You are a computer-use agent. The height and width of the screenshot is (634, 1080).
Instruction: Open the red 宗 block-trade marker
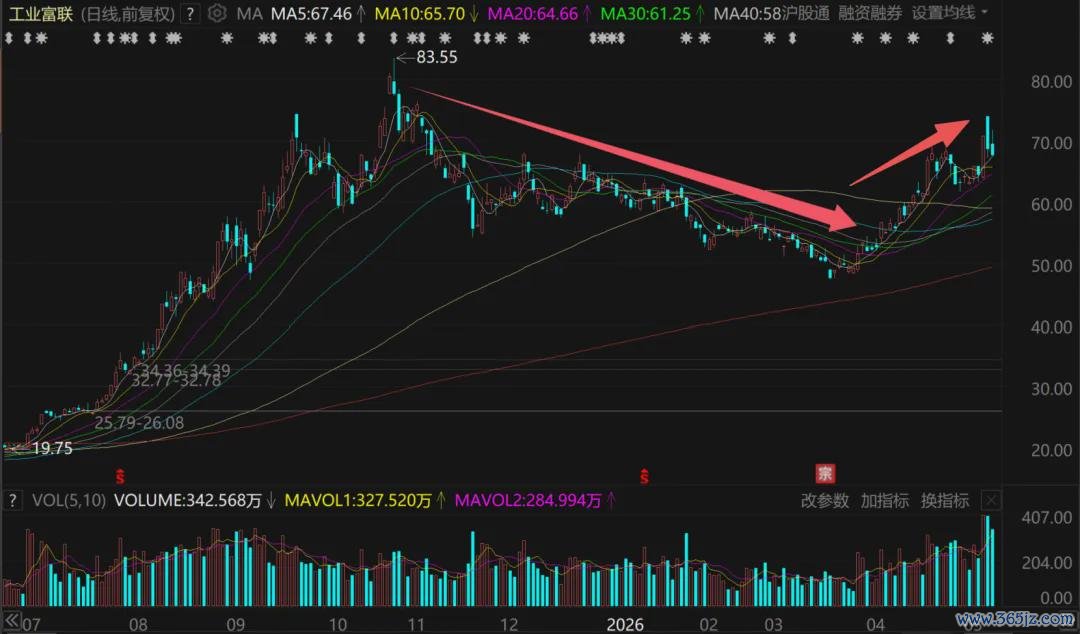pyautogui.click(x=824, y=473)
